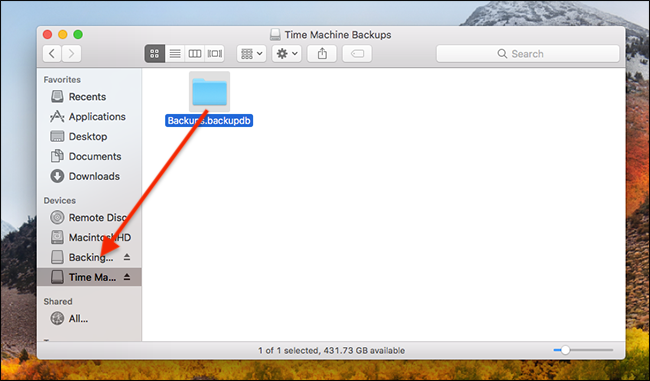Switch to list view

point(175,53)
